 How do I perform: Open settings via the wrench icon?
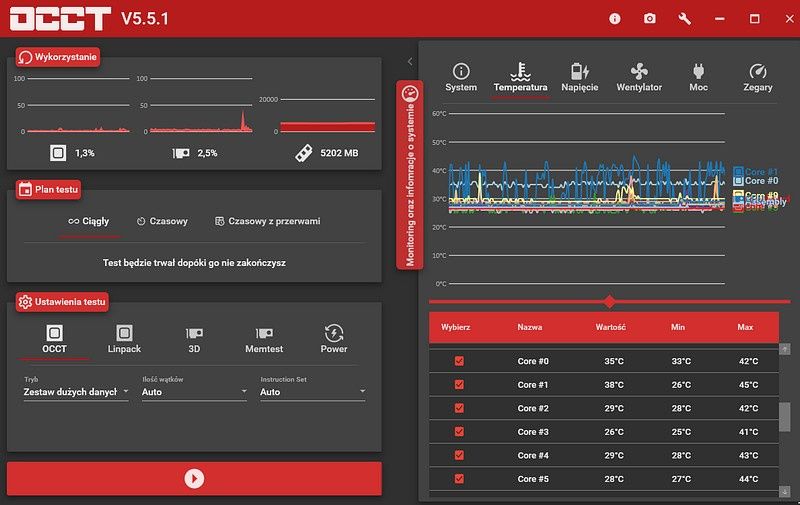[x=685, y=19]
